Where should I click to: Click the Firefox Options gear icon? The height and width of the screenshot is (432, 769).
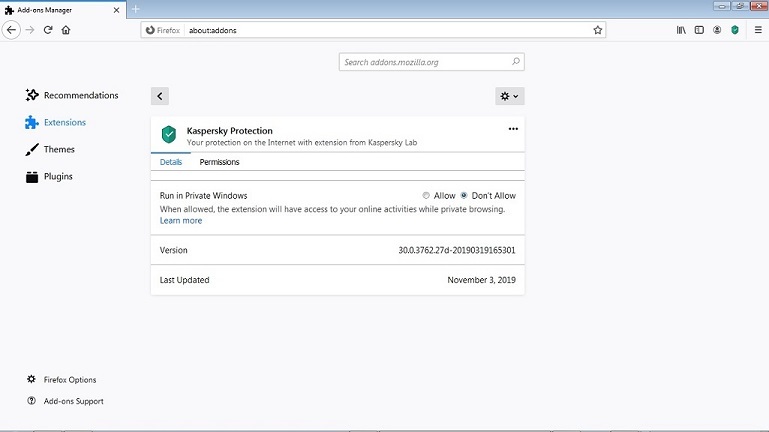click(x=31, y=379)
